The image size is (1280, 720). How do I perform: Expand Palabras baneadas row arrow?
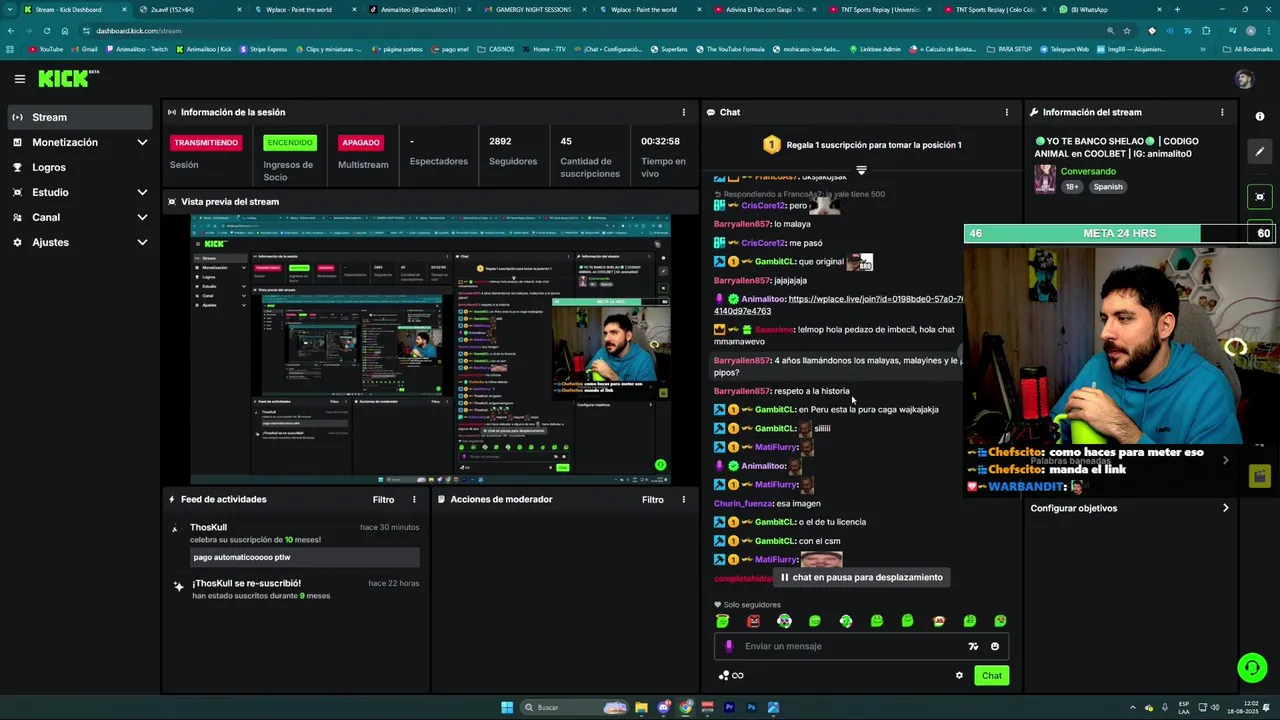1226,460
